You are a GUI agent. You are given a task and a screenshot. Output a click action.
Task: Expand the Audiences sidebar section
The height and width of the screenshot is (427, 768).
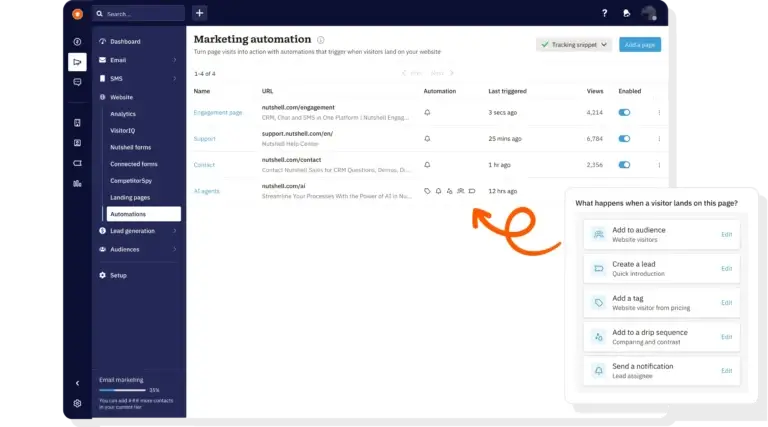point(174,249)
